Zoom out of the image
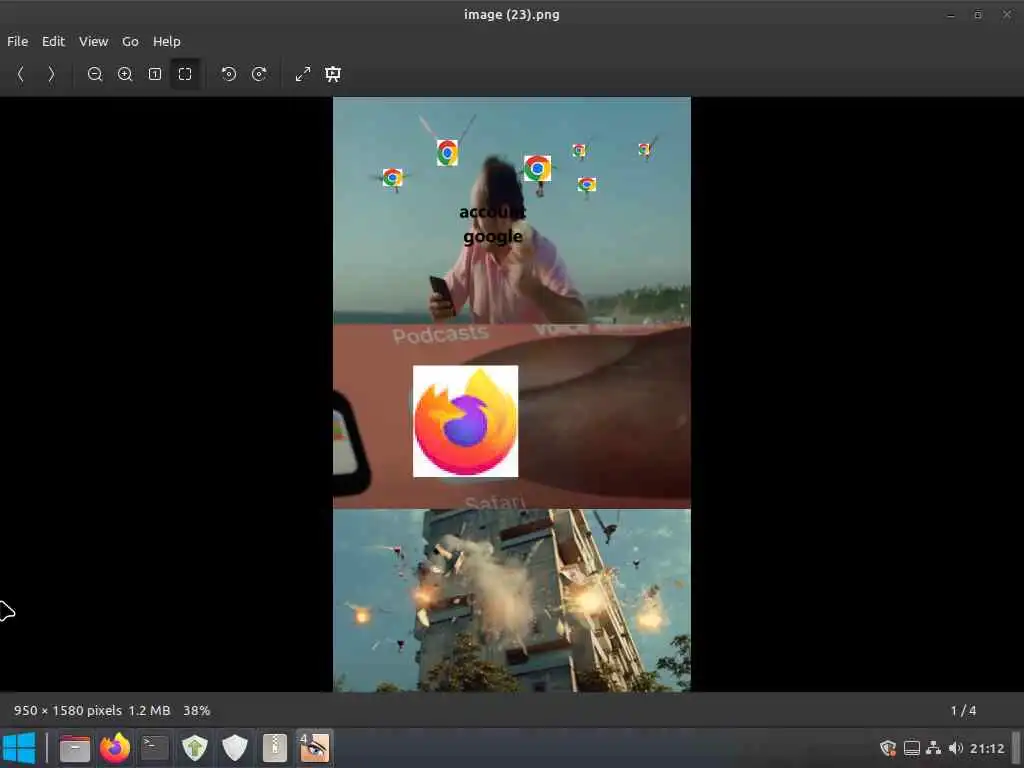This screenshot has width=1024, height=768. point(95,74)
